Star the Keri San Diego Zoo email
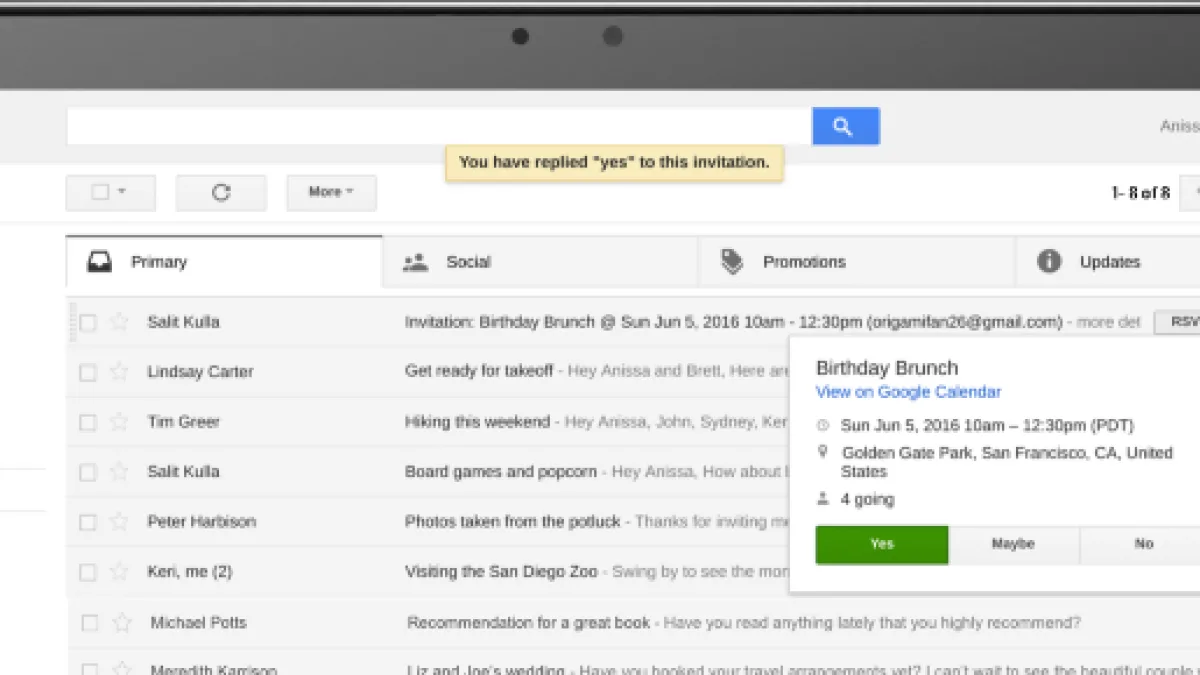Screen dimensions: 1200x675 [x=119, y=572]
